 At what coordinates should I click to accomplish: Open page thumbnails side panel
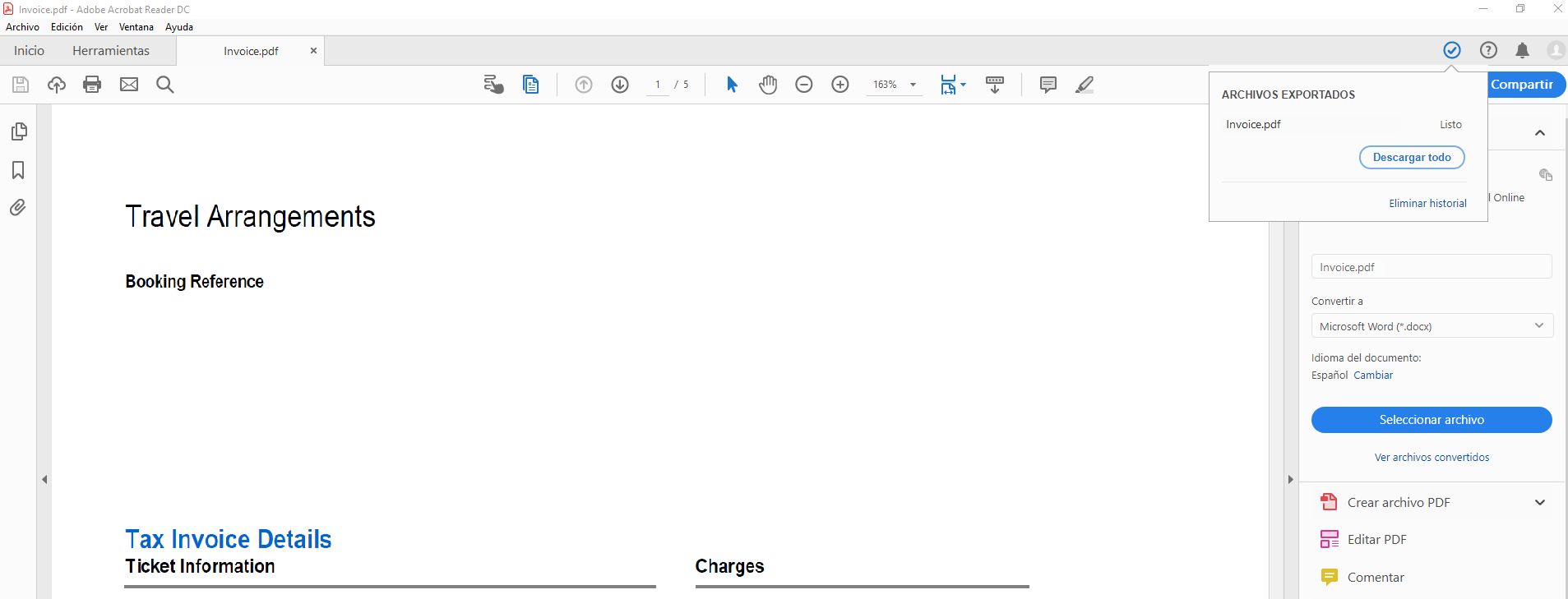[x=19, y=131]
